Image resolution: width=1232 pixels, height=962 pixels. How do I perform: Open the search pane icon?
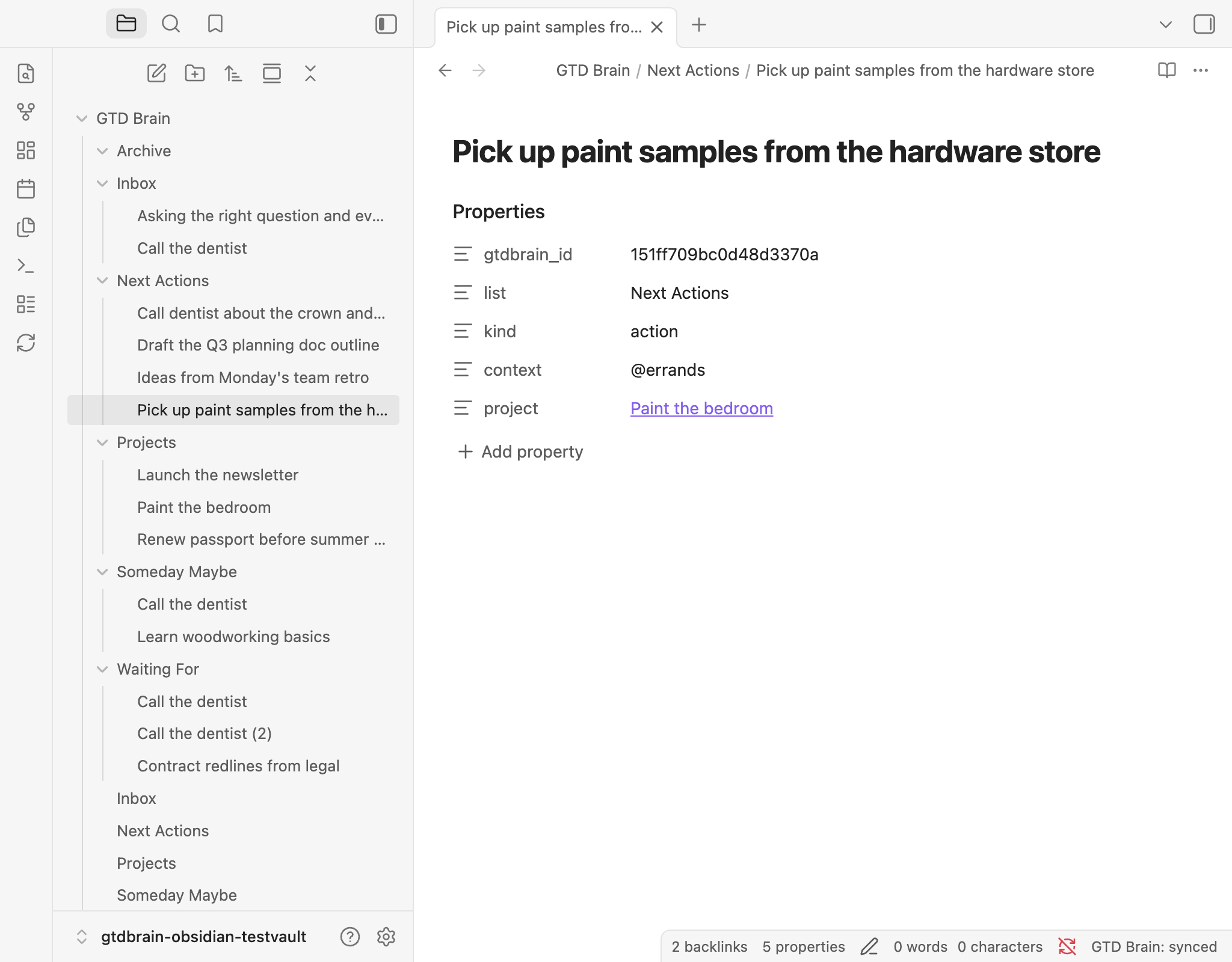[x=171, y=24]
